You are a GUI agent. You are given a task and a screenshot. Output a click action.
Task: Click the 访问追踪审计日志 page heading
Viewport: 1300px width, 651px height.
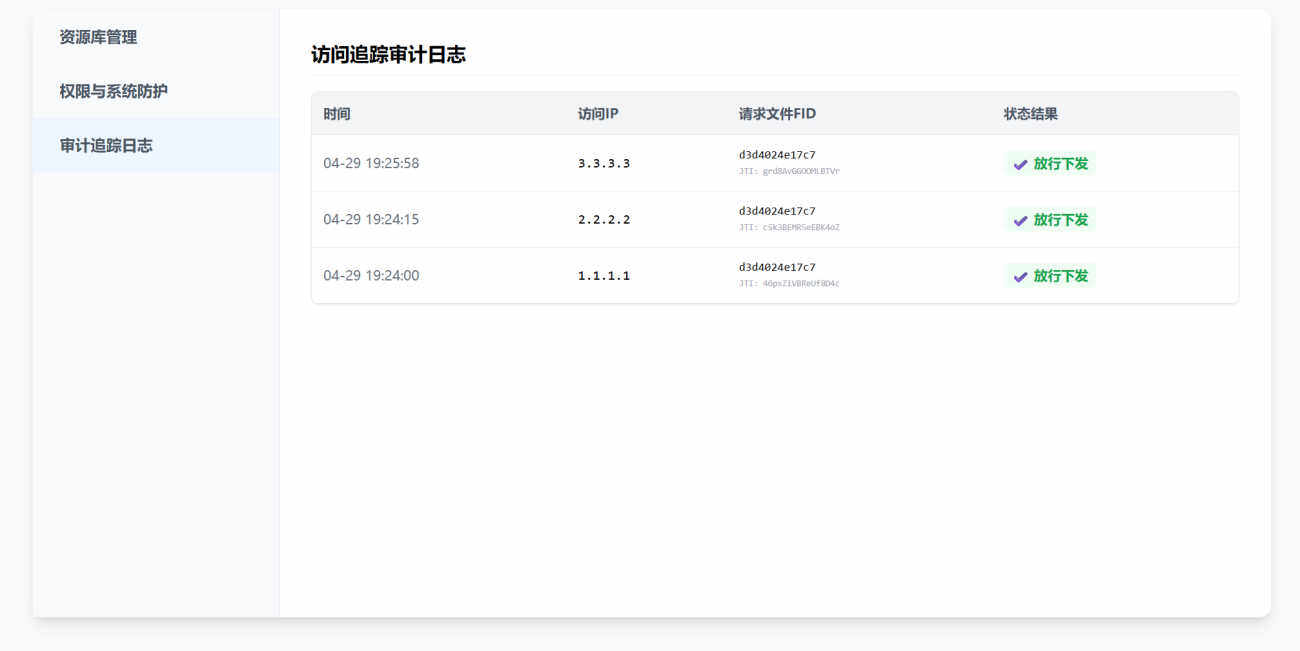click(388, 55)
